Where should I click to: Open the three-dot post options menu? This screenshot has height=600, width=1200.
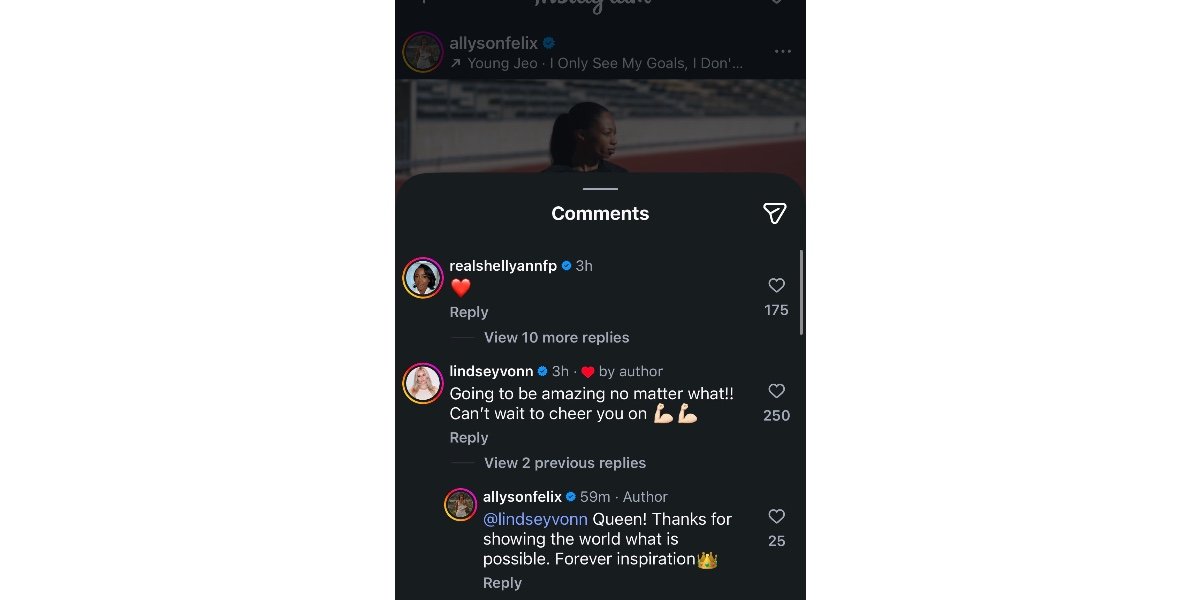pos(783,51)
